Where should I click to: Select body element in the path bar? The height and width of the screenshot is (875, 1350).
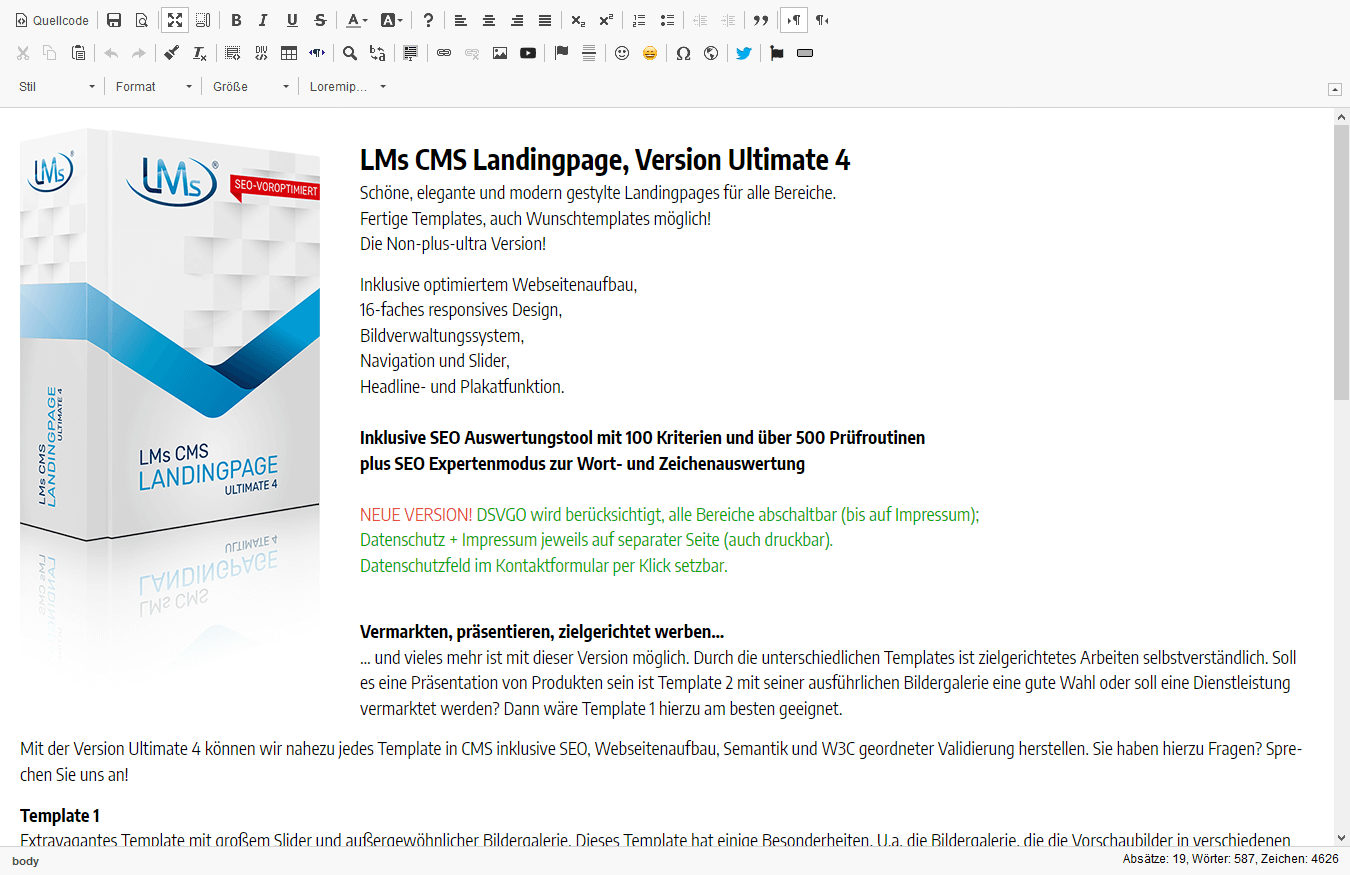pyautogui.click(x=25, y=861)
